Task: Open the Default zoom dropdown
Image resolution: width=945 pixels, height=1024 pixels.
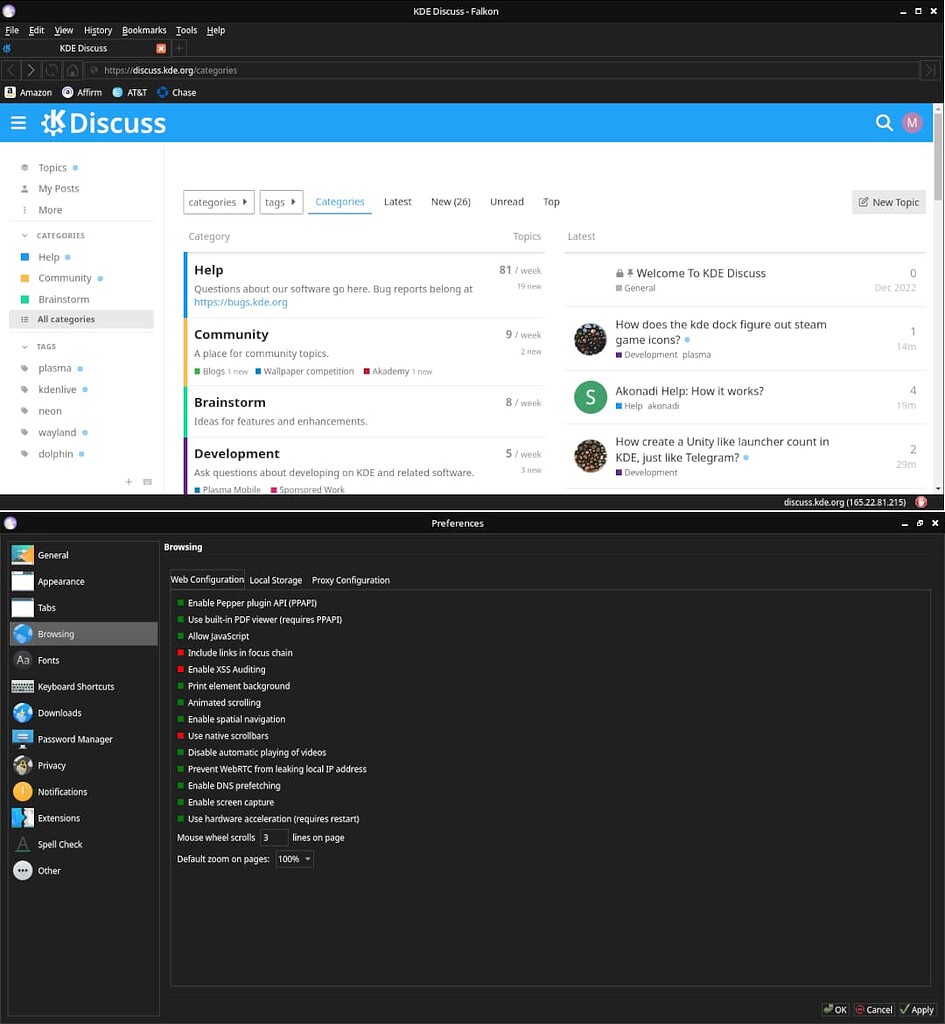Action: (294, 858)
